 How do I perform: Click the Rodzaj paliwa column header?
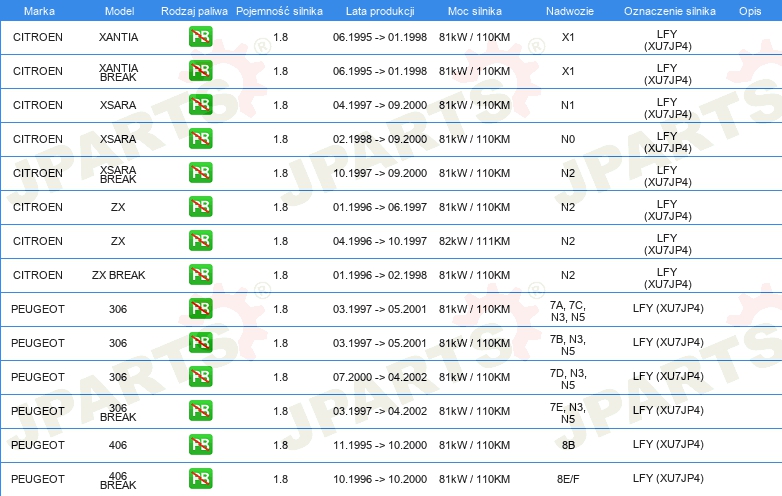pyautogui.click(x=194, y=11)
